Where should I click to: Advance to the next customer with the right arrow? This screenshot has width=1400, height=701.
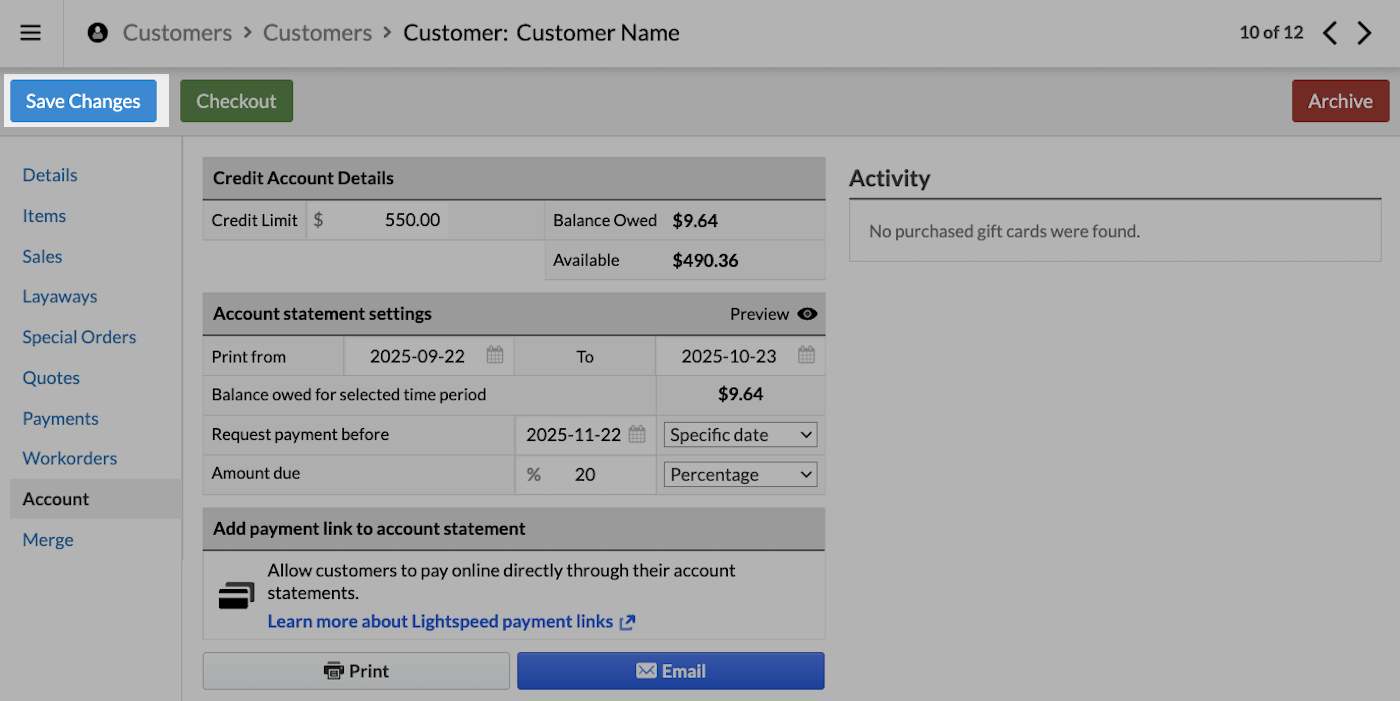click(1364, 32)
